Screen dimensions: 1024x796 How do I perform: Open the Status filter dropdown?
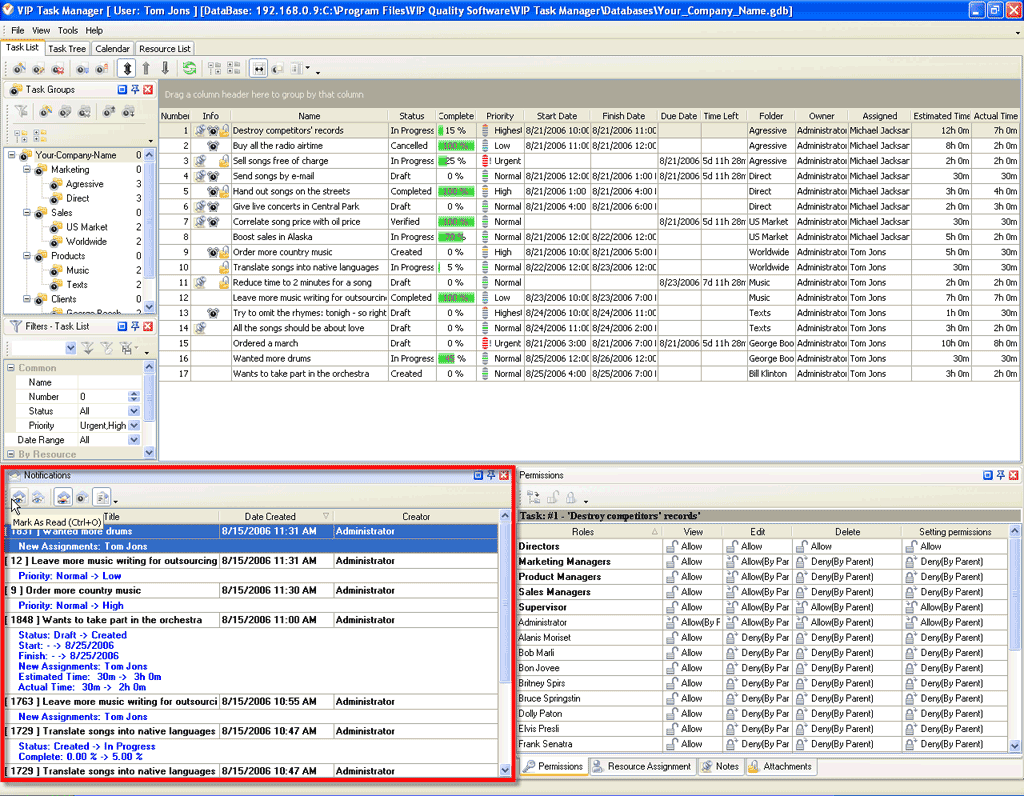pos(134,411)
